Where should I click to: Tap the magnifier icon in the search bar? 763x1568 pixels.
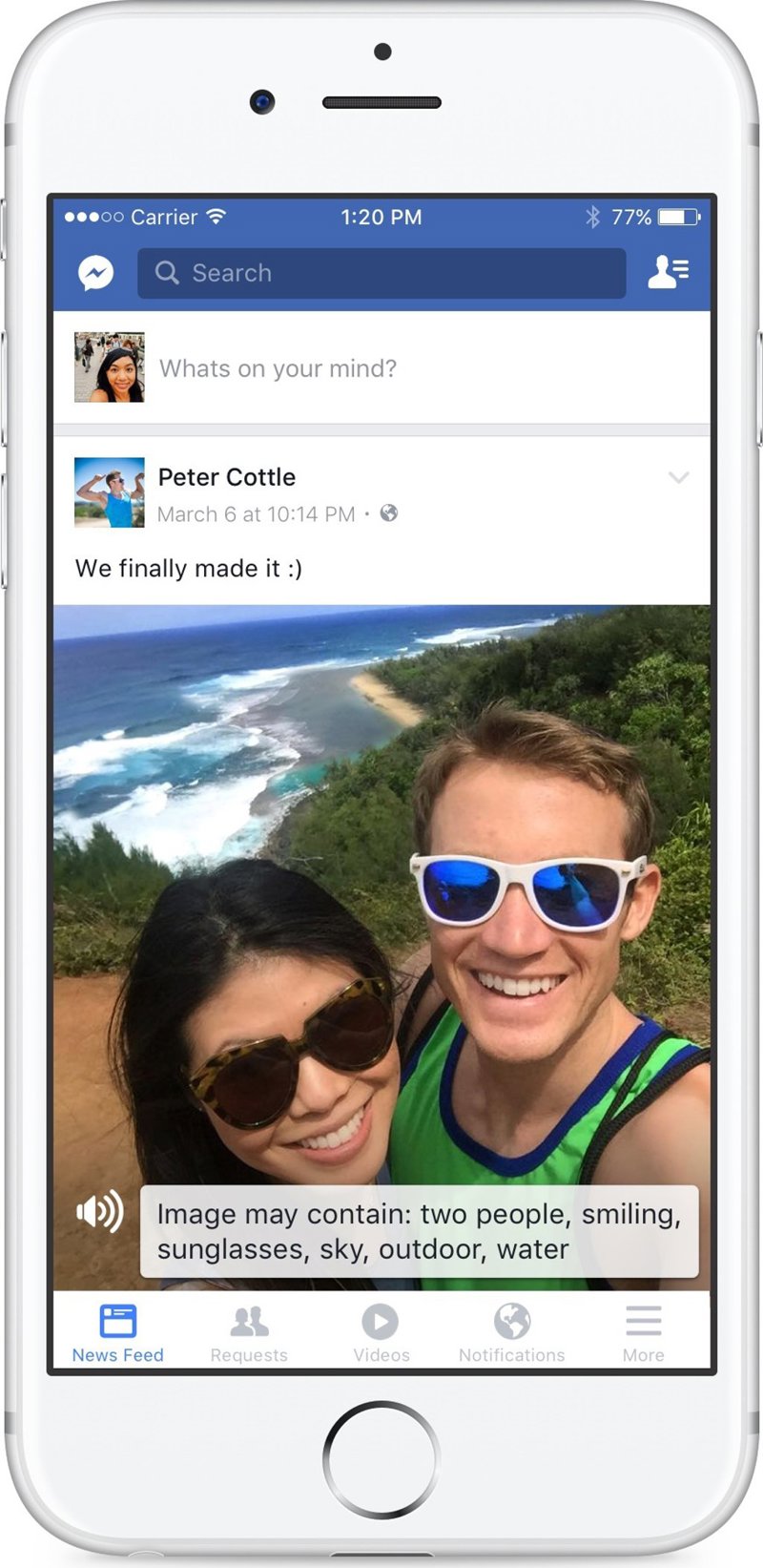[x=167, y=273]
